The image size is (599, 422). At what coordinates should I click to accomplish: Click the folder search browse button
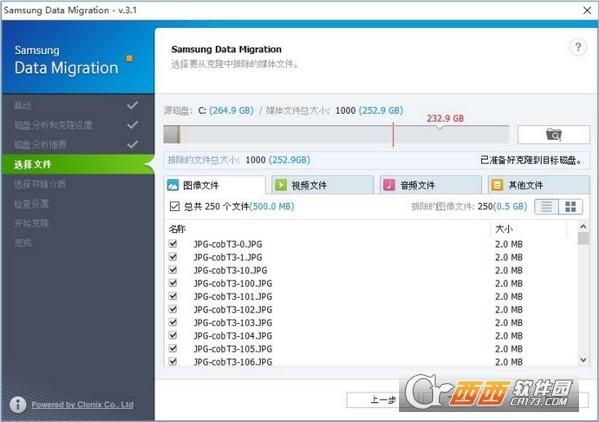(554, 134)
